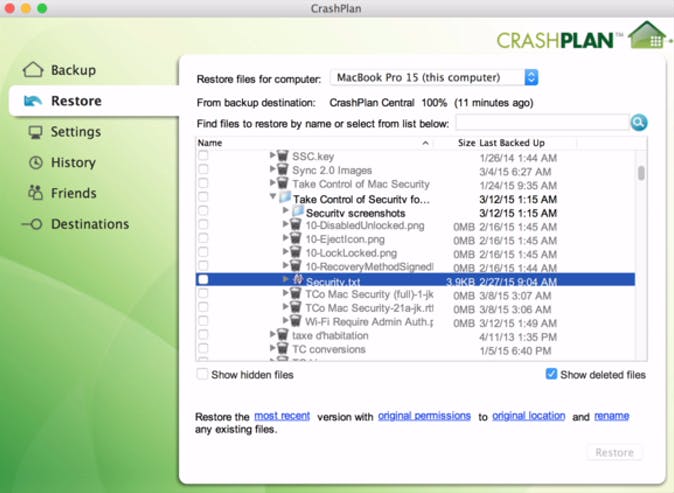The width and height of the screenshot is (674, 493).
Task: Click the CrashPlan green house logo
Action: point(646,34)
